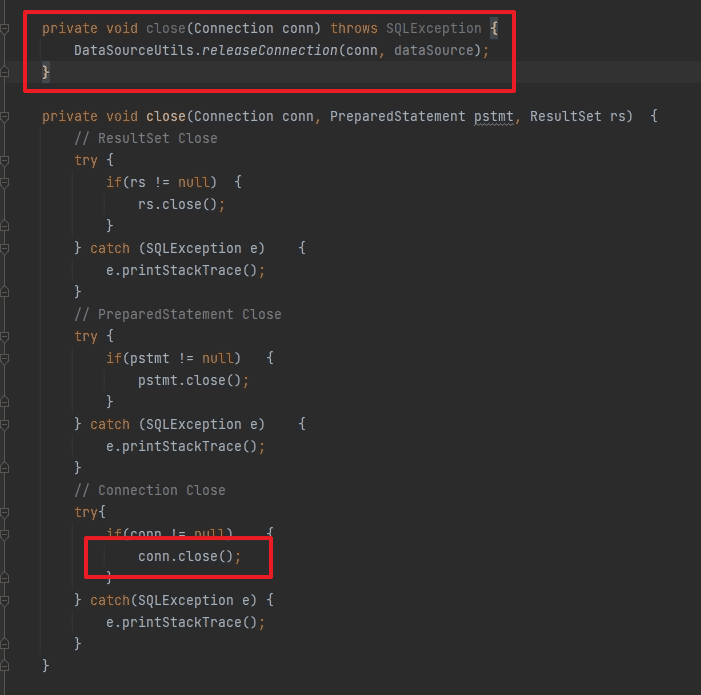The height and width of the screenshot is (695, 701).
Task: Place cursor on DataSourceUtils.releaseConnection call
Action: coord(206,51)
